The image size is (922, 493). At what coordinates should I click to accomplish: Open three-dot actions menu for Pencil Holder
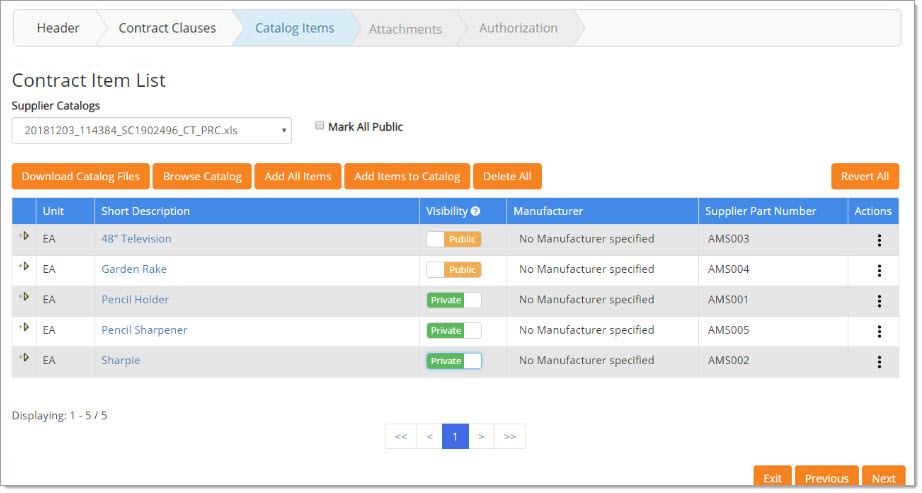click(x=879, y=301)
